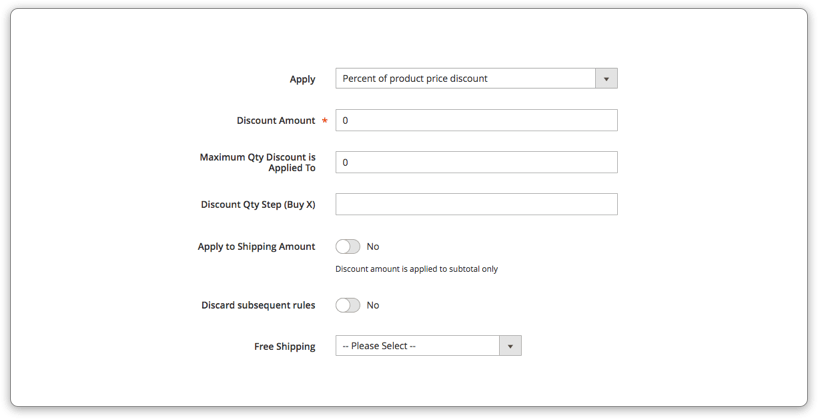Click 'No' beside Discard subsequent rules toggle
This screenshot has width=818, height=419.
372,305
